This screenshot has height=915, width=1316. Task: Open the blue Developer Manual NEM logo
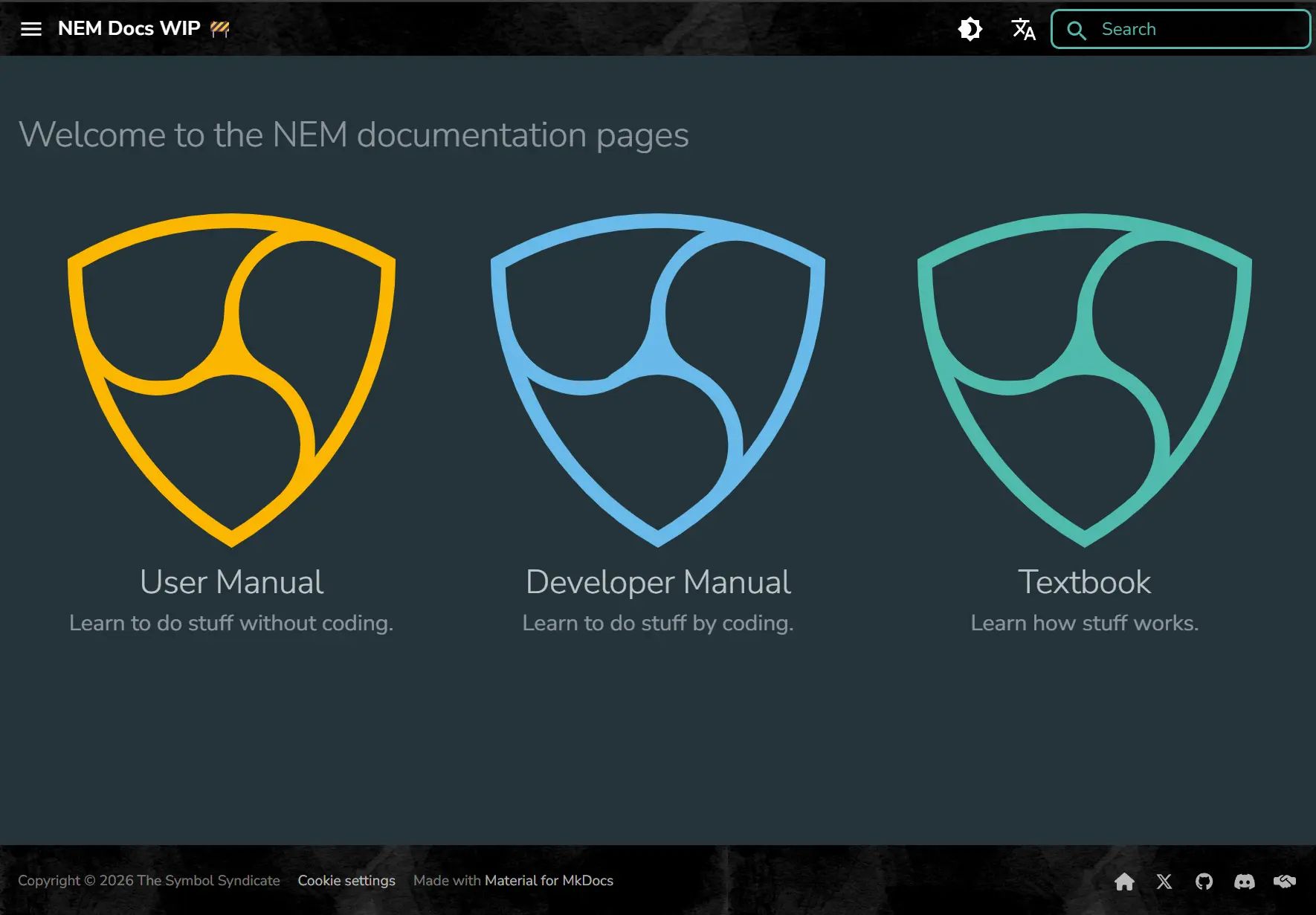(x=658, y=381)
